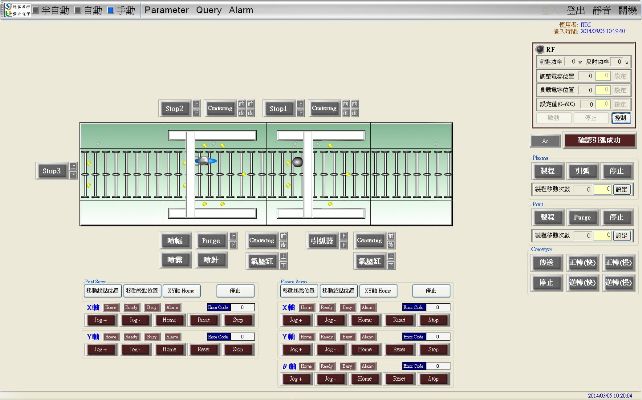Open the Parameter menu
This screenshot has height=400, width=642.
(166, 9)
